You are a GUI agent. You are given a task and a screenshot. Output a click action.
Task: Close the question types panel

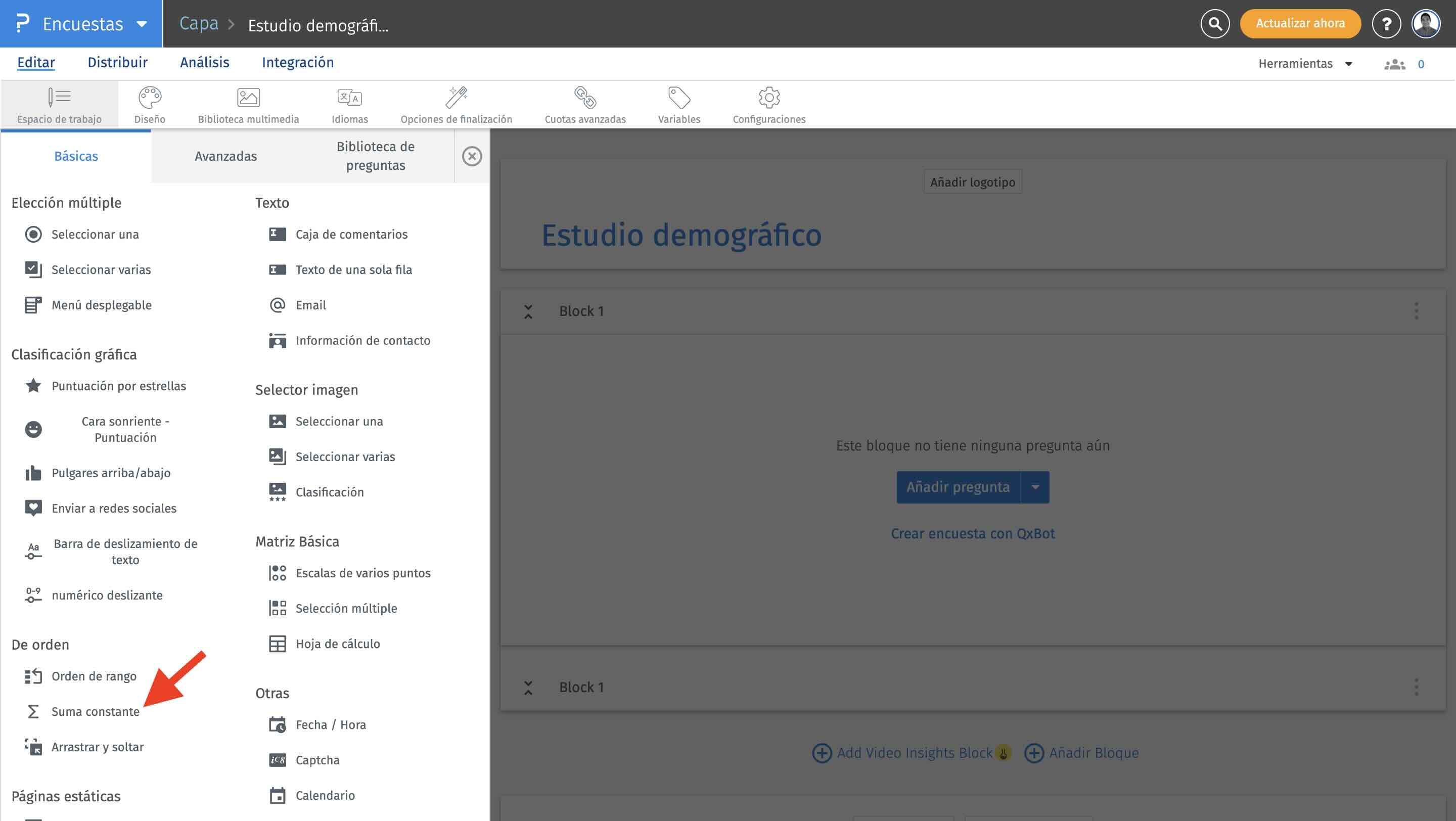[472, 156]
